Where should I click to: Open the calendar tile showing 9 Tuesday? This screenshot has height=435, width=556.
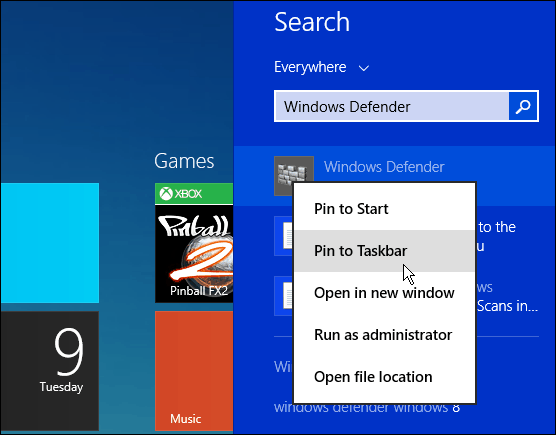tap(50, 370)
